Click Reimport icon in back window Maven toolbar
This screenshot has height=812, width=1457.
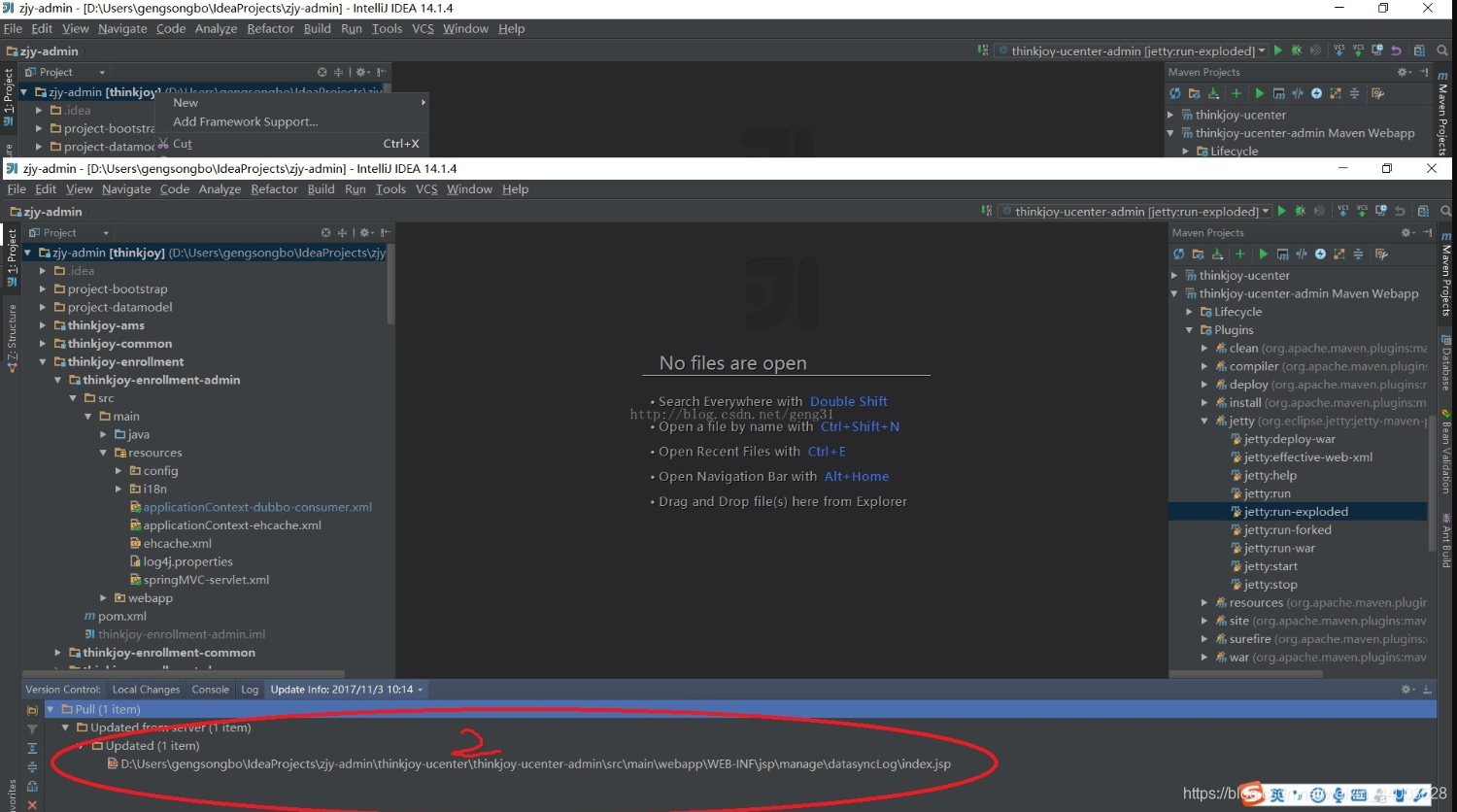point(1174,93)
